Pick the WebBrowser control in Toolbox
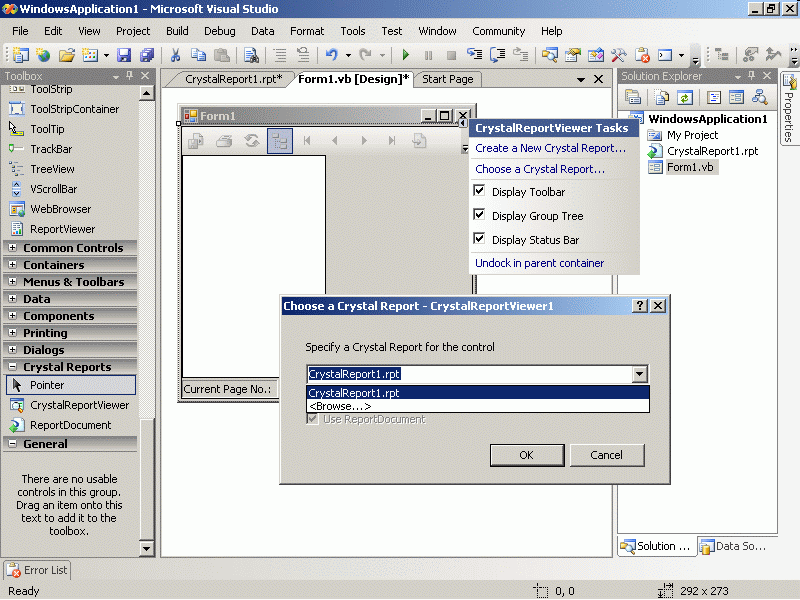Screen dimensions: 800x600 pyautogui.click(x=60, y=209)
